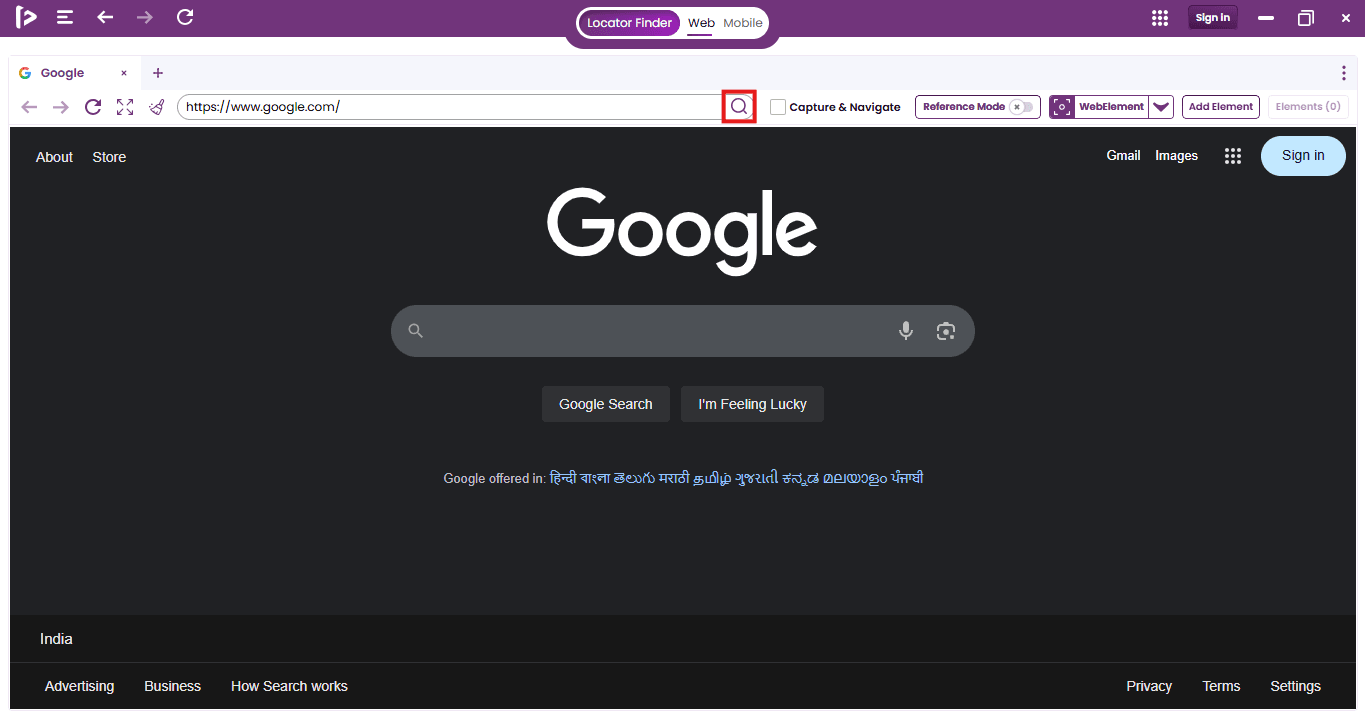Viewport: 1365px width, 714px height.
Task: Open the Terms footer link
Action: 1221,686
